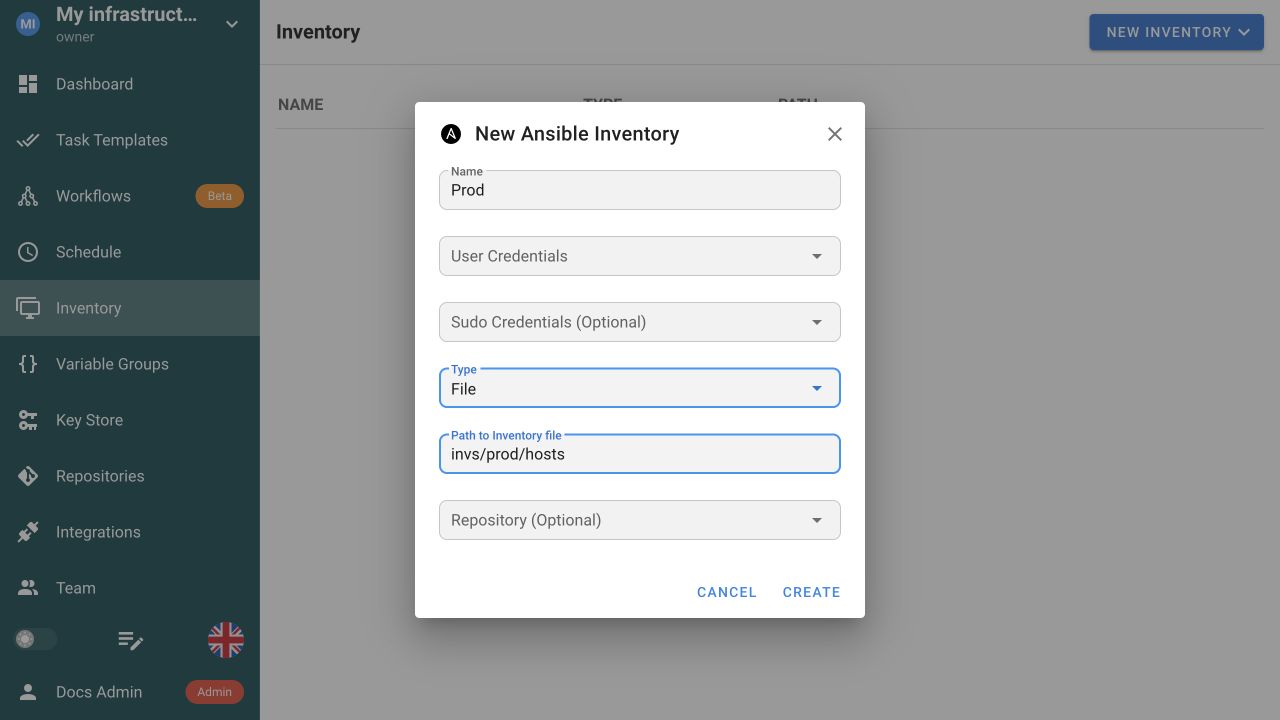Click the Inventory monitor icon
This screenshot has height=720, width=1280.
point(28,308)
